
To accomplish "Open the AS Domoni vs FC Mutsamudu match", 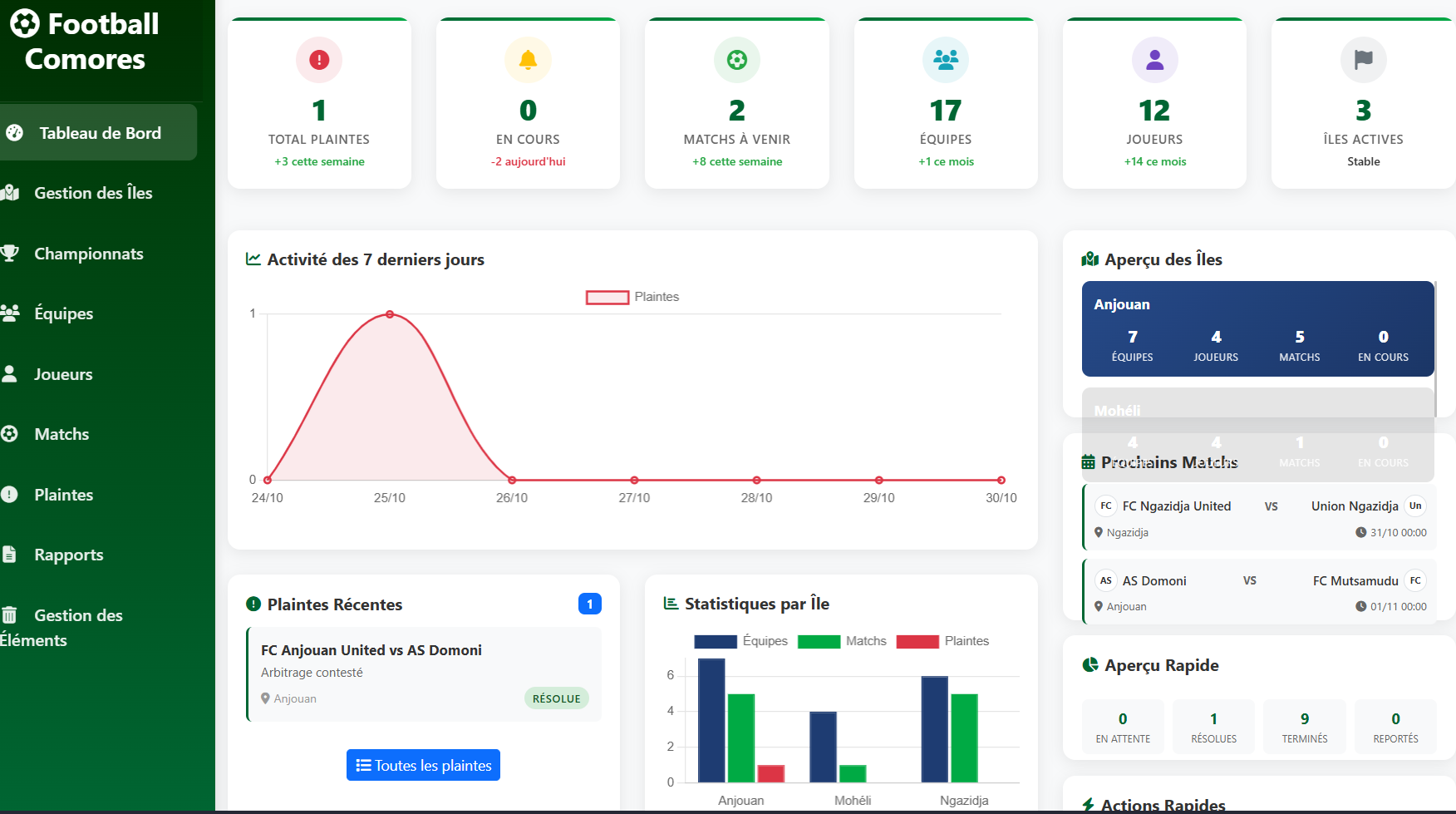I will [1259, 592].
